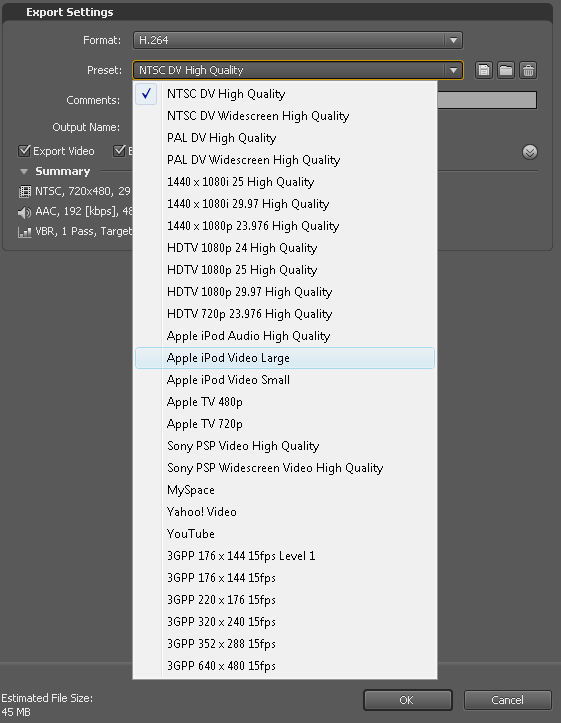Viewport: 561px width, 723px height.
Task: Click the import preset folder icon
Action: click(506, 70)
